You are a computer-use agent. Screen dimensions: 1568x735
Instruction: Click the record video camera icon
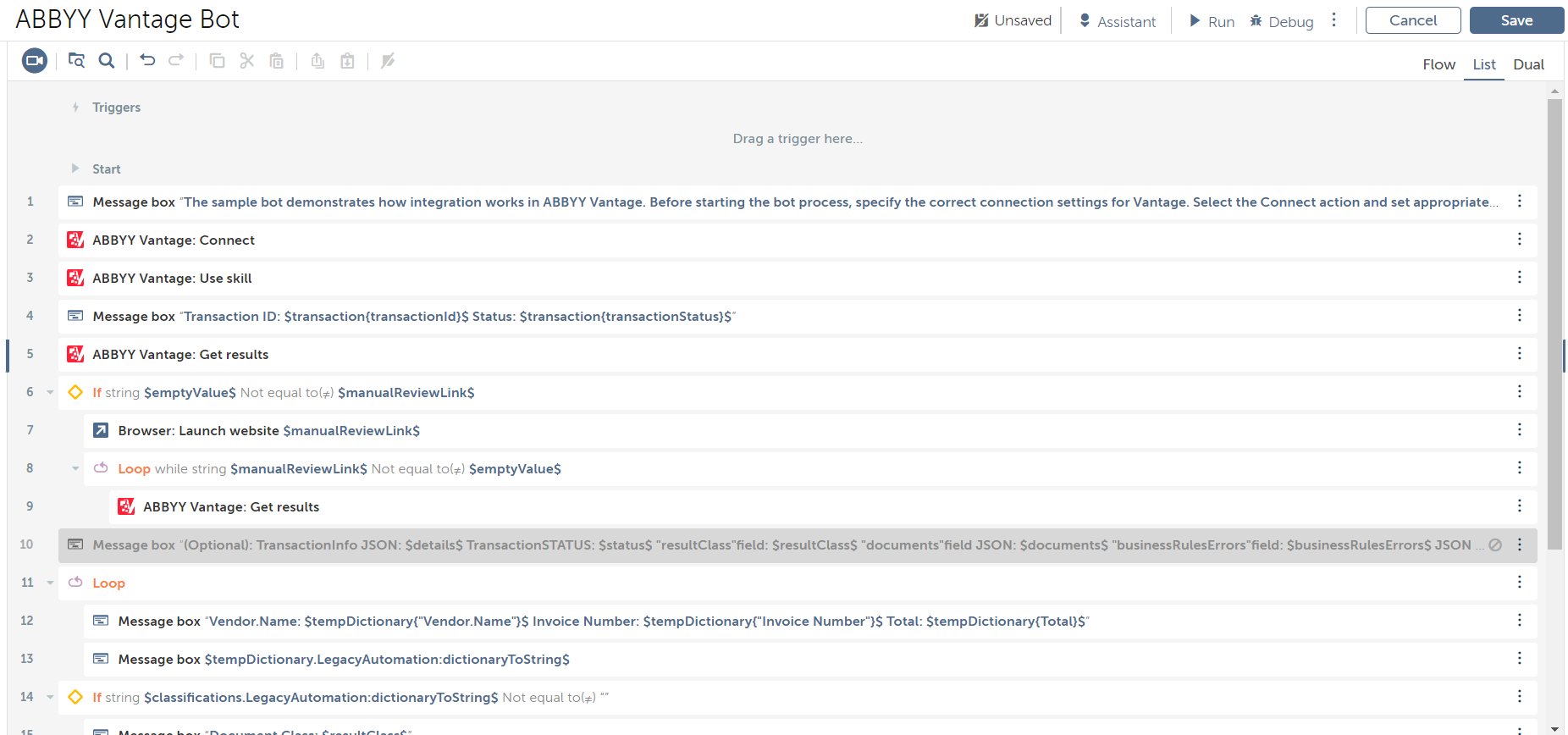coord(35,61)
